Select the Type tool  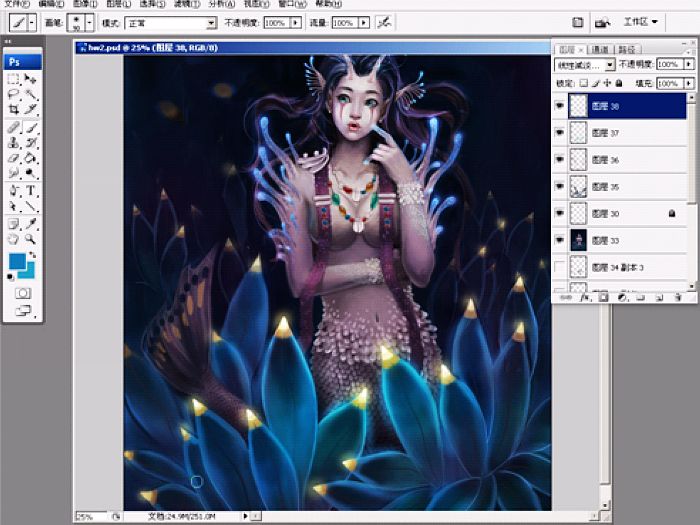coord(30,191)
